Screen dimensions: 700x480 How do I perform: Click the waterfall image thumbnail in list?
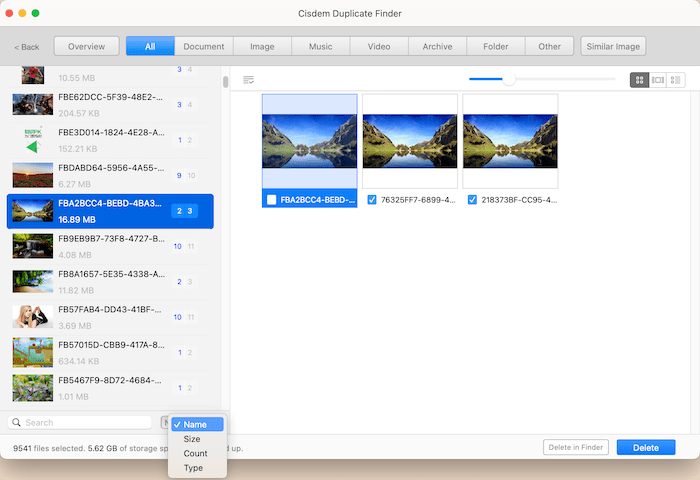[32, 246]
